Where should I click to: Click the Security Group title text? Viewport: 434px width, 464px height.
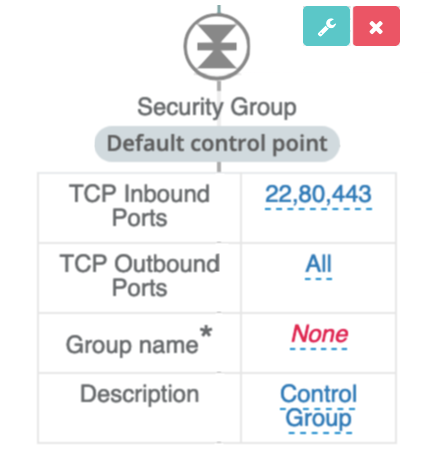point(217,107)
